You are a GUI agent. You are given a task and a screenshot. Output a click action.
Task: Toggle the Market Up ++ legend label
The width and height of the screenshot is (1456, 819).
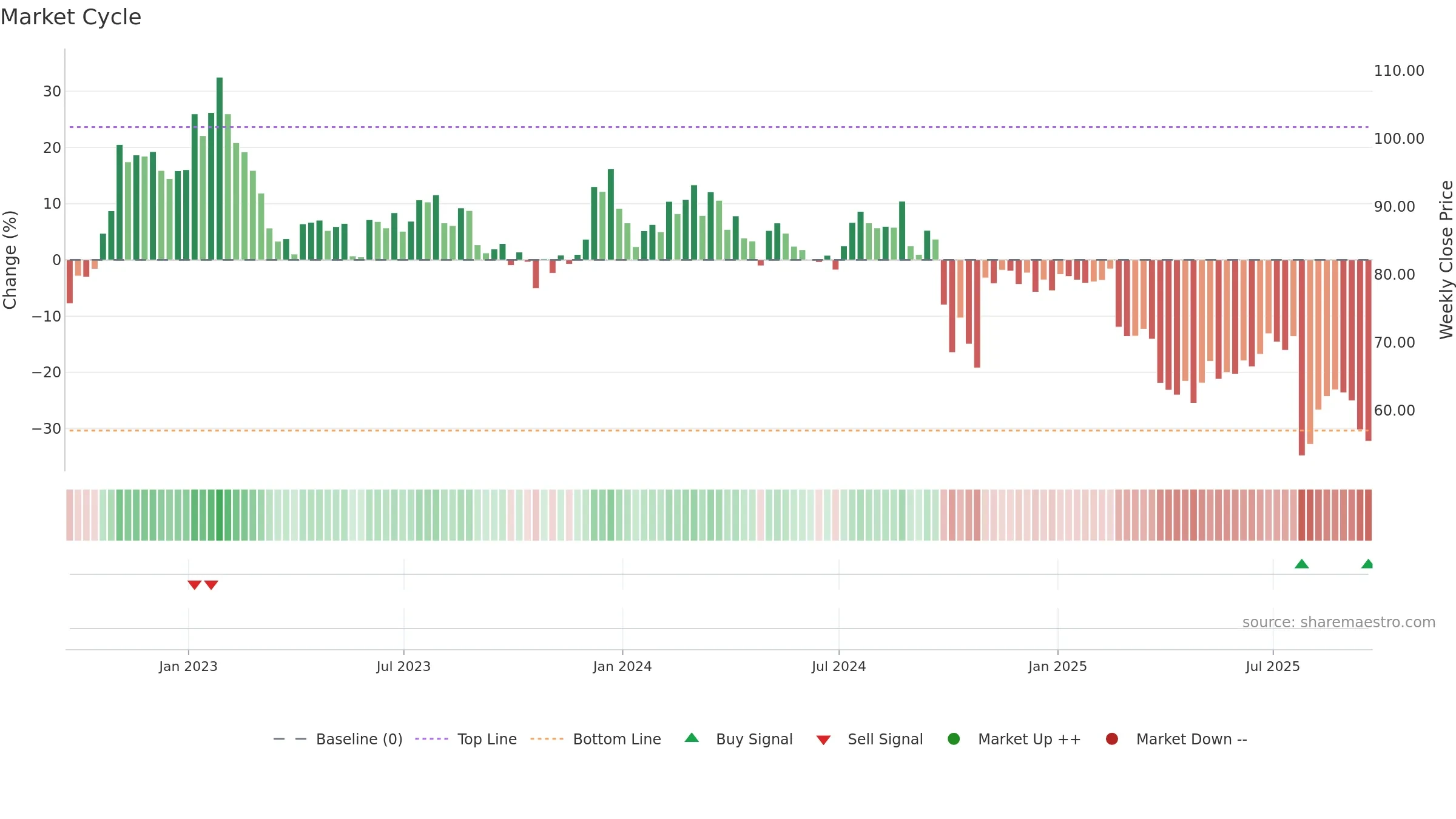[1030, 739]
